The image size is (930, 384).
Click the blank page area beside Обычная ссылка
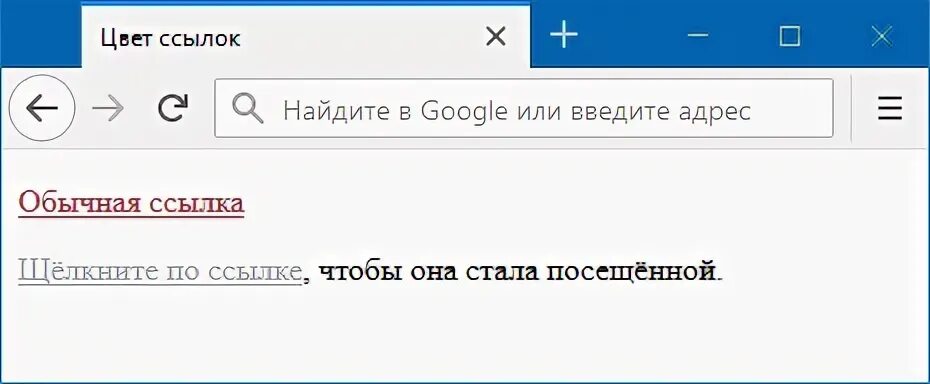point(581,202)
